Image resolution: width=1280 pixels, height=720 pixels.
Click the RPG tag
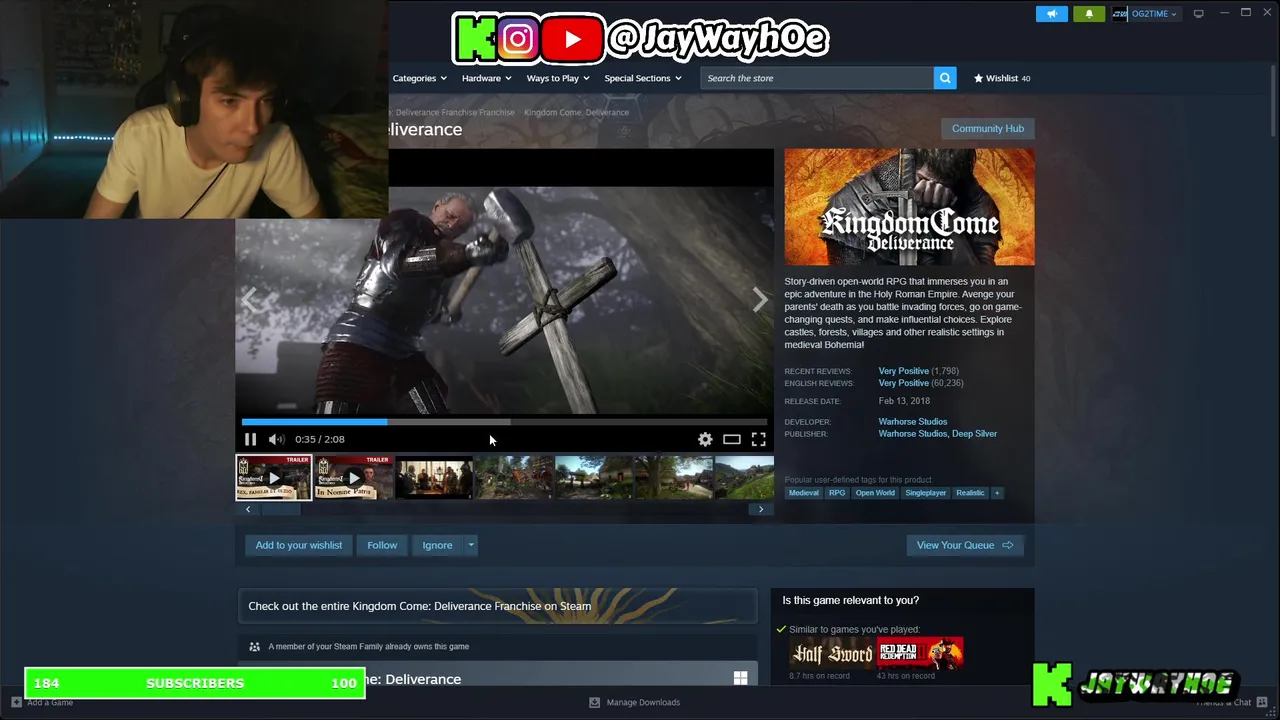click(837, 493)
